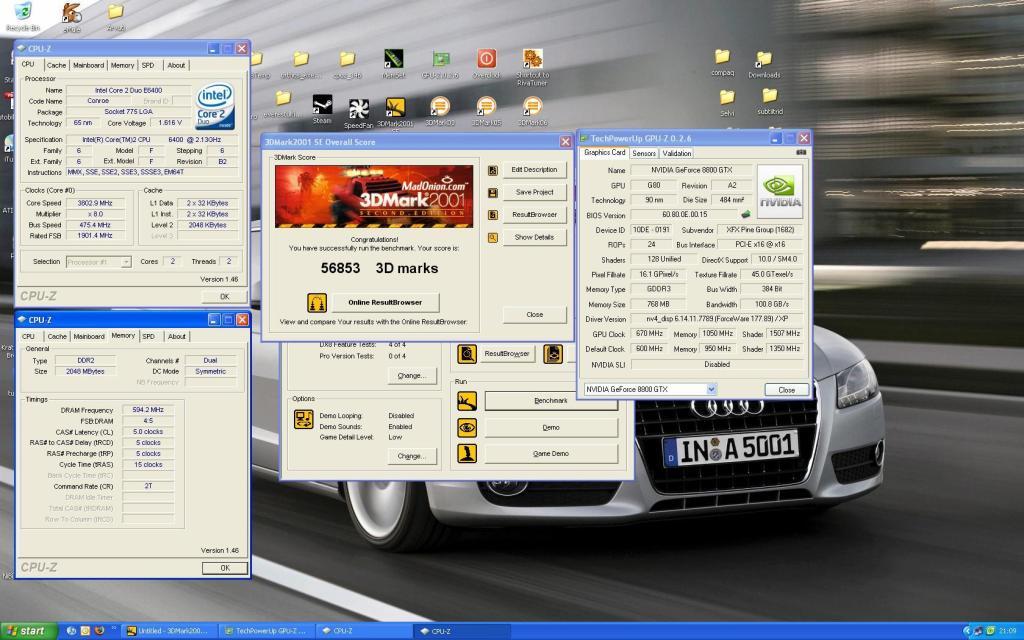
Task: Open the red Overclock desktop icon
Action: coord(486,63)
